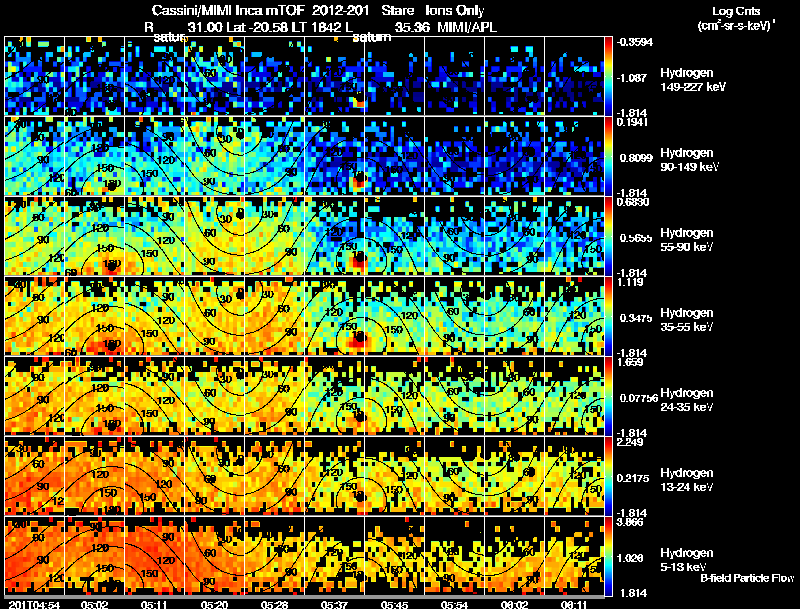This screenshot has height=609, width=800.
Task: Click the Cassini/MIMI Inca mTOF title text
Action: coord(228,10)
